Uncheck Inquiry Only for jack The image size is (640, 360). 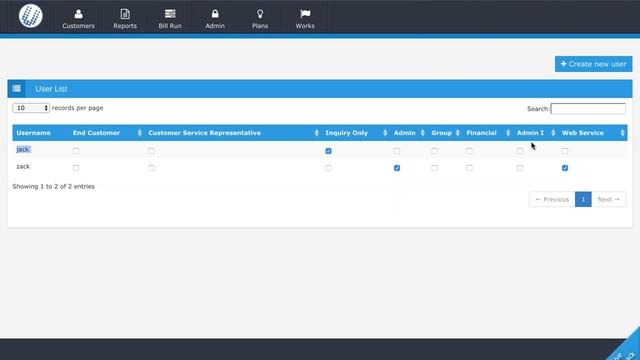pyautogui.click(x=329, y=151)
